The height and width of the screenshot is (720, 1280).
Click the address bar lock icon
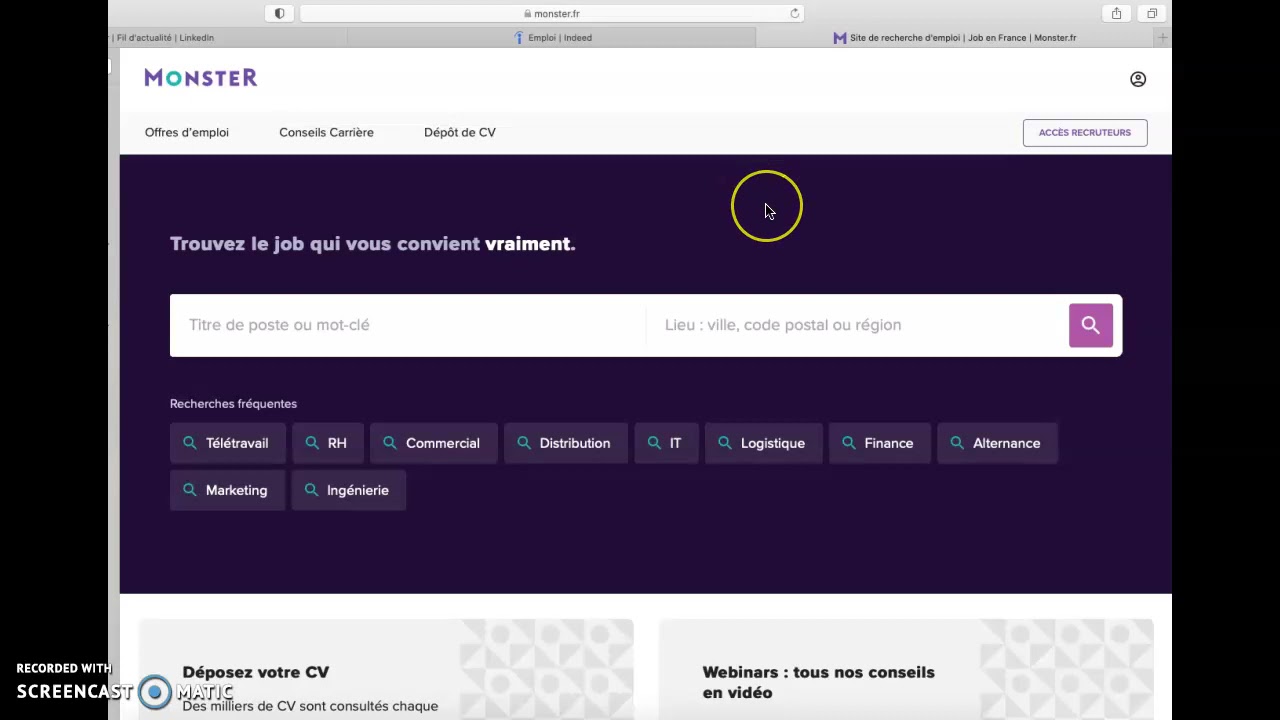[528, 14]
